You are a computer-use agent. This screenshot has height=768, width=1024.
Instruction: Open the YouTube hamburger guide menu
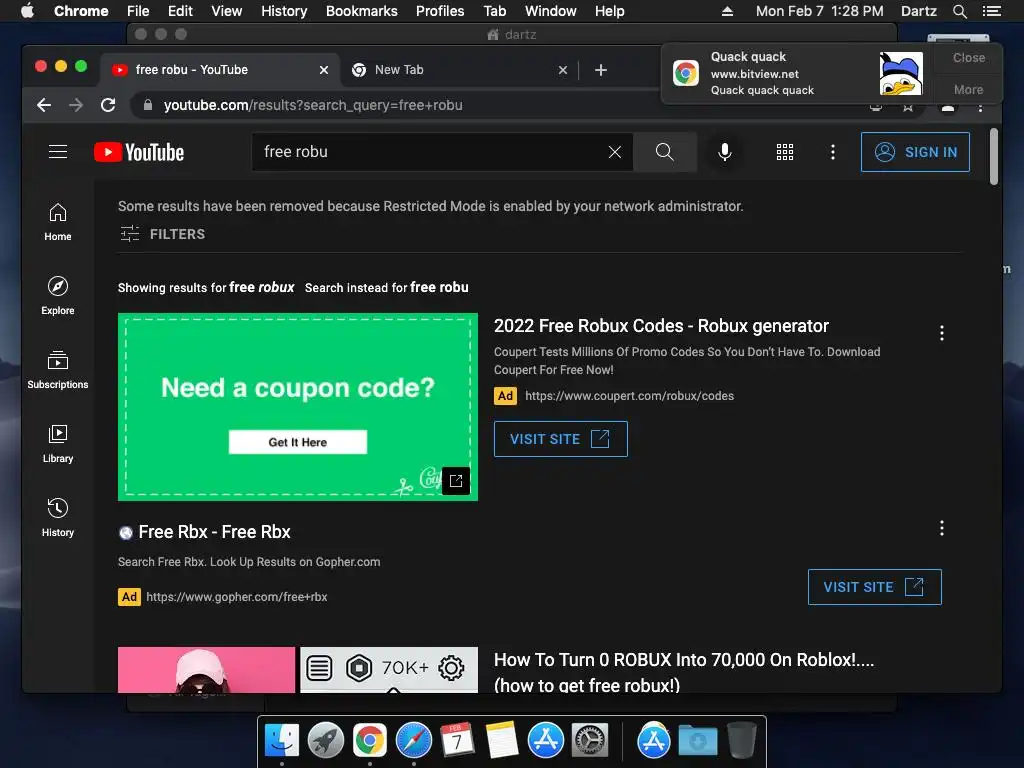58,152
